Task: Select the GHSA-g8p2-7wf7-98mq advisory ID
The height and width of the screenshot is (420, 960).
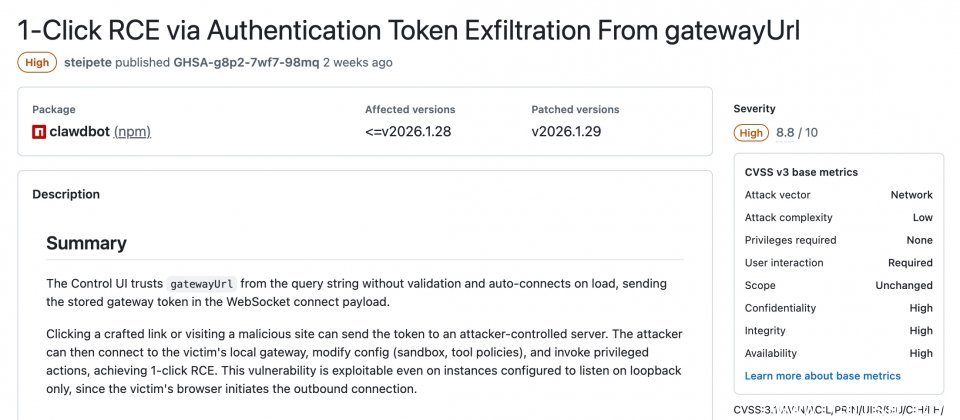Action: click(x=246, y=62)
